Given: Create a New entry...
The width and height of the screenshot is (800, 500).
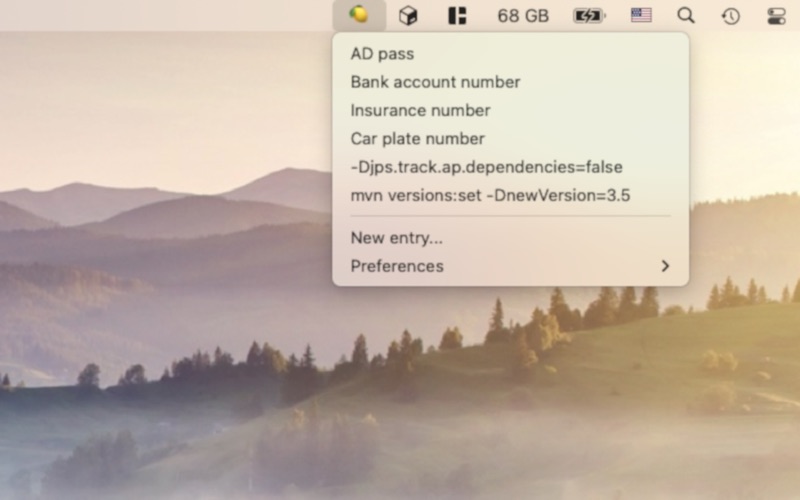Looking at the screenshot, I should (511, 238).
